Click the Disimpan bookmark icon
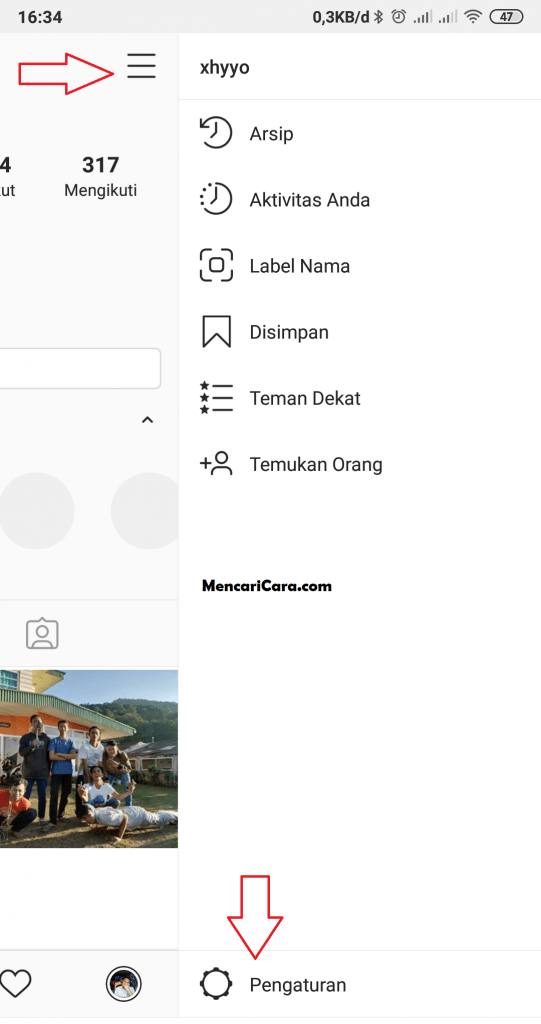 coord(216,332)
